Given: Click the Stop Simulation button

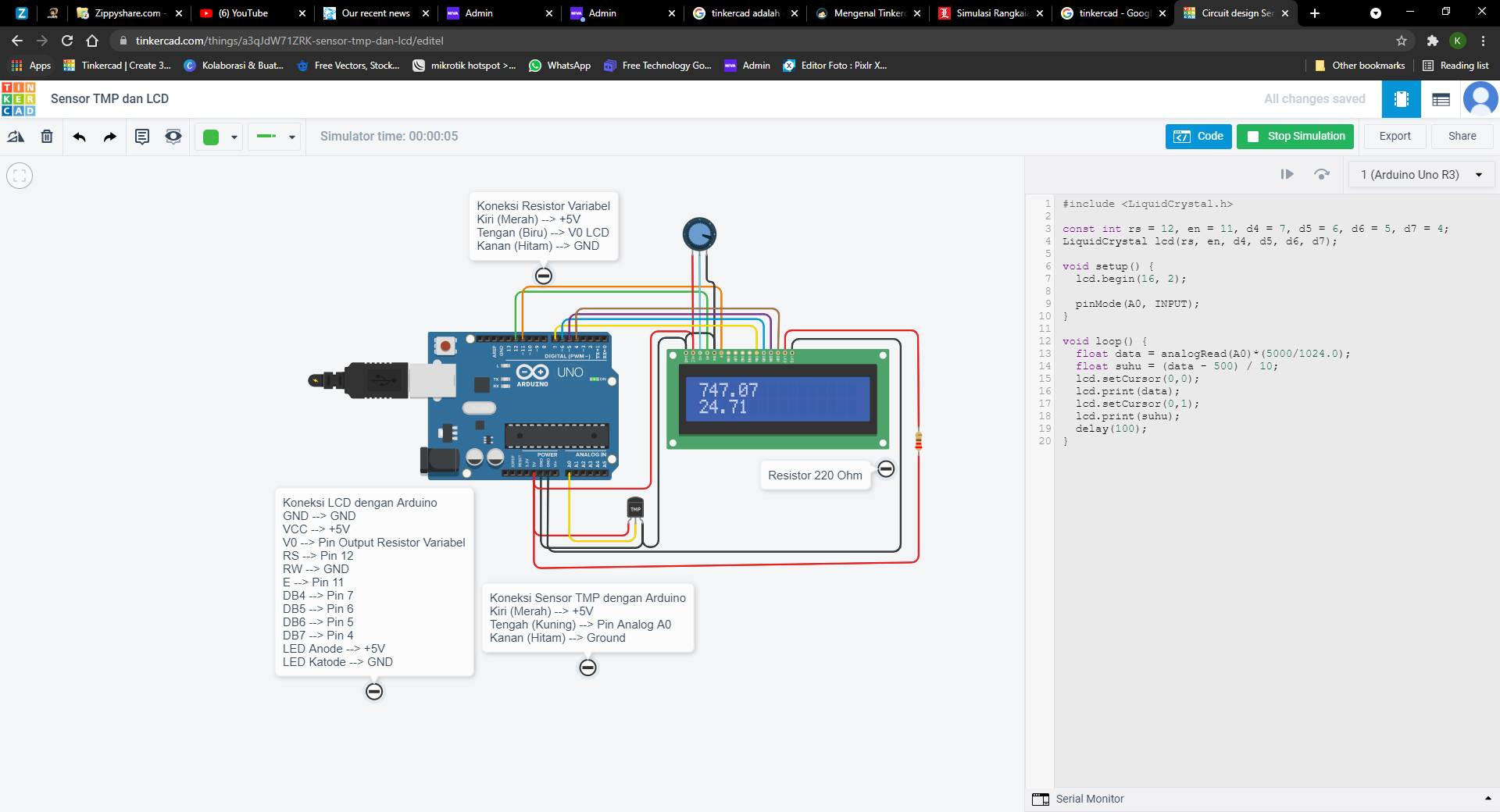Looking at the screenshot, I should click(x=1295, y=136).
